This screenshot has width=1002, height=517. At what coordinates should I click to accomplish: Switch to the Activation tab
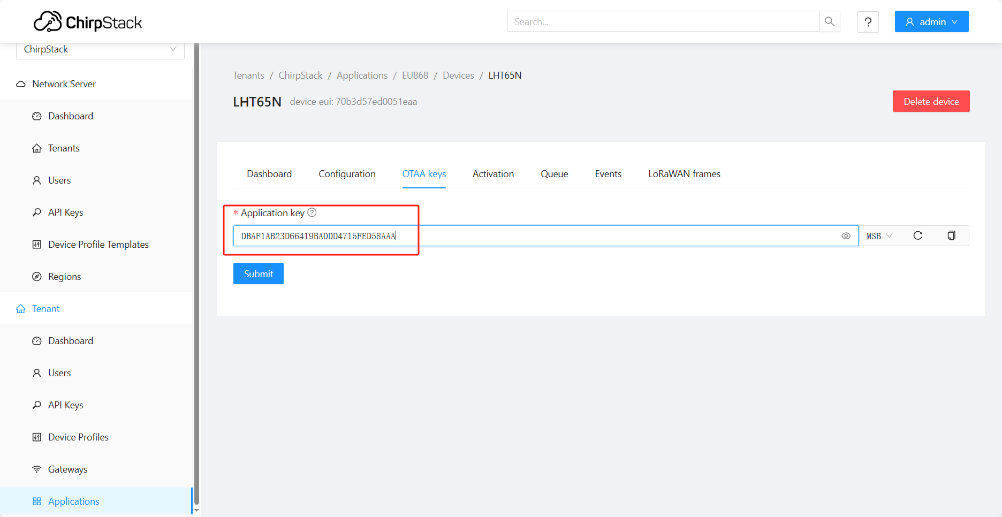tap(493, 174)
